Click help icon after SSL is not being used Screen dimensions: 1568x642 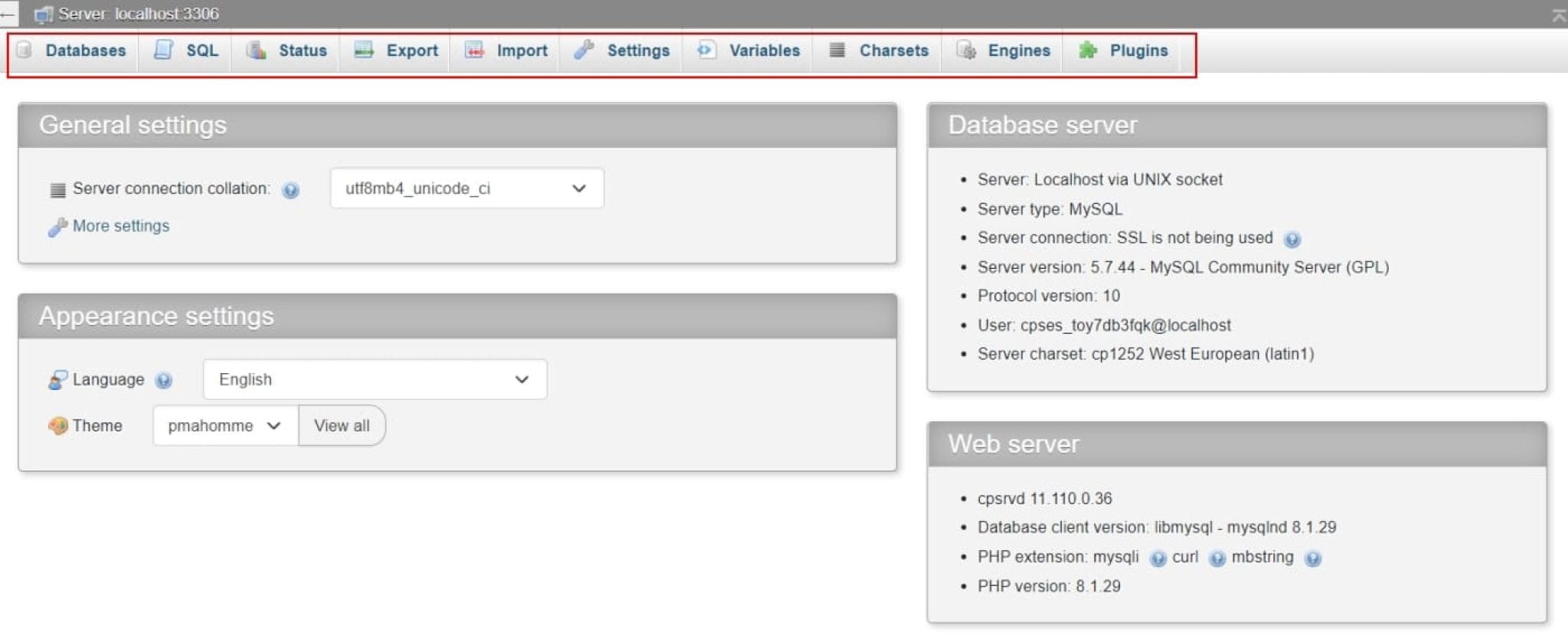coord(1292,240)
